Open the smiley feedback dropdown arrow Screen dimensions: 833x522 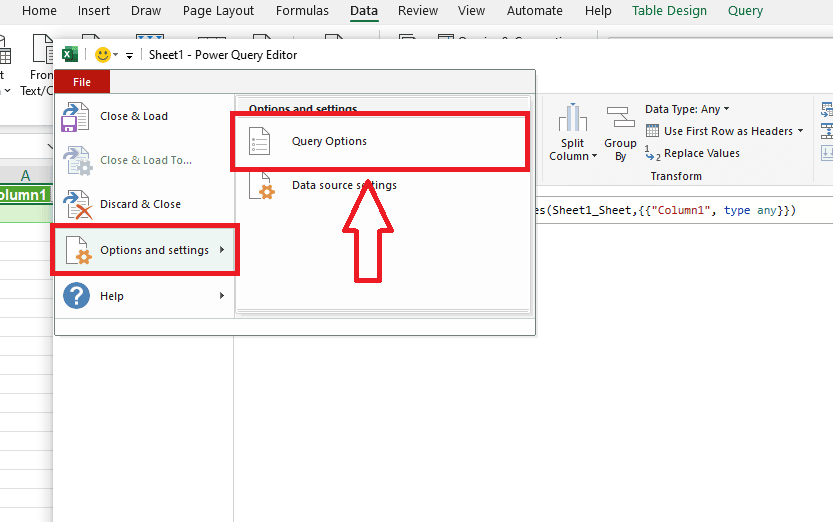tap(115, 55)
